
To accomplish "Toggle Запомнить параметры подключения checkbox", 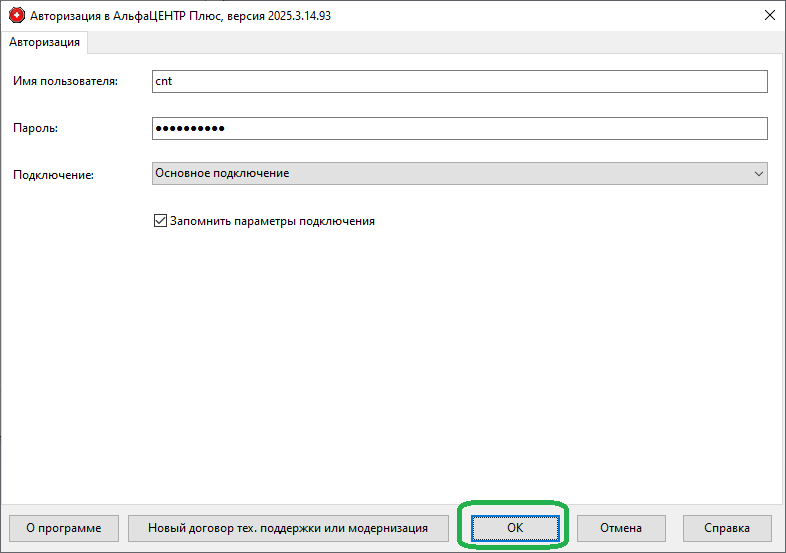I will point(160,221).
